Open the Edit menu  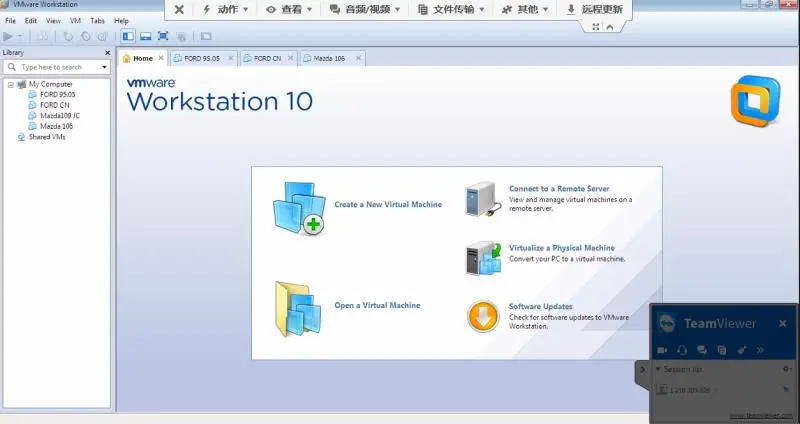click(x=31, y=21)
